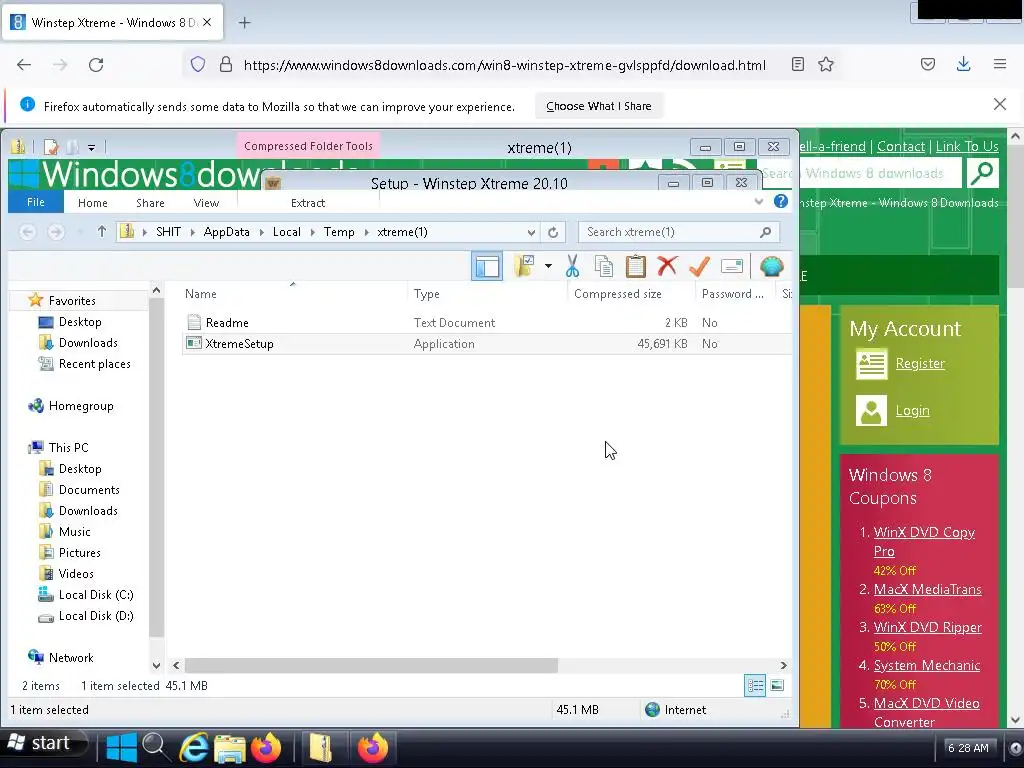Image resolution: width=1024 pixels, height=768 pixels.
Task: Click the taskbar search magnifier icon
Action: point(156,746)
